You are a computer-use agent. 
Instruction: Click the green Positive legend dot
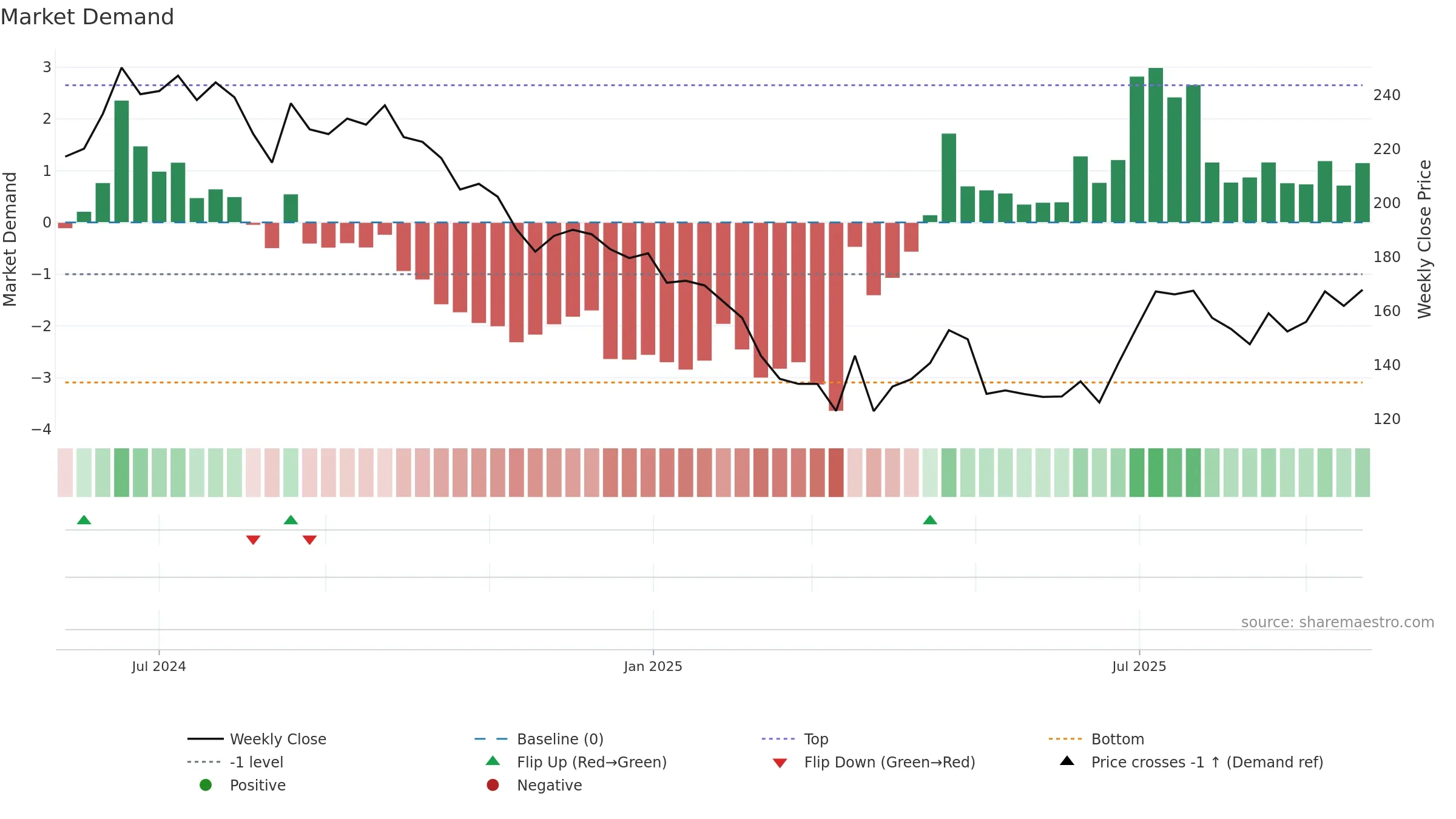[206, 785]
